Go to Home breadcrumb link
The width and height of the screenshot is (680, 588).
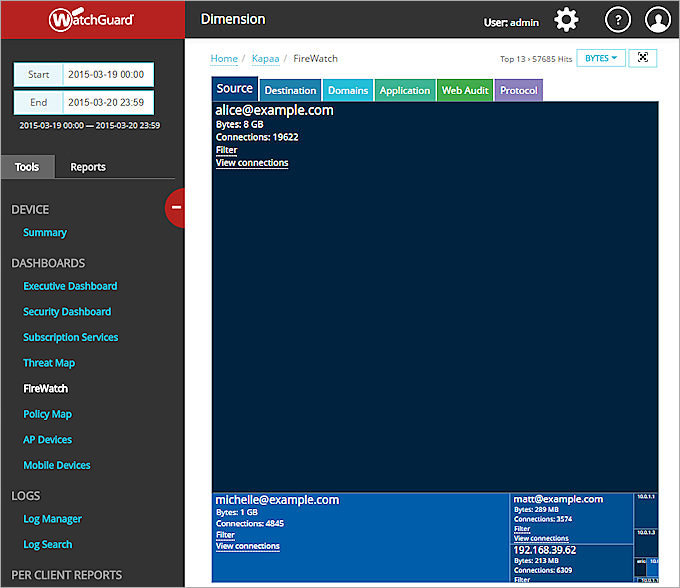(x=224, y=59)
